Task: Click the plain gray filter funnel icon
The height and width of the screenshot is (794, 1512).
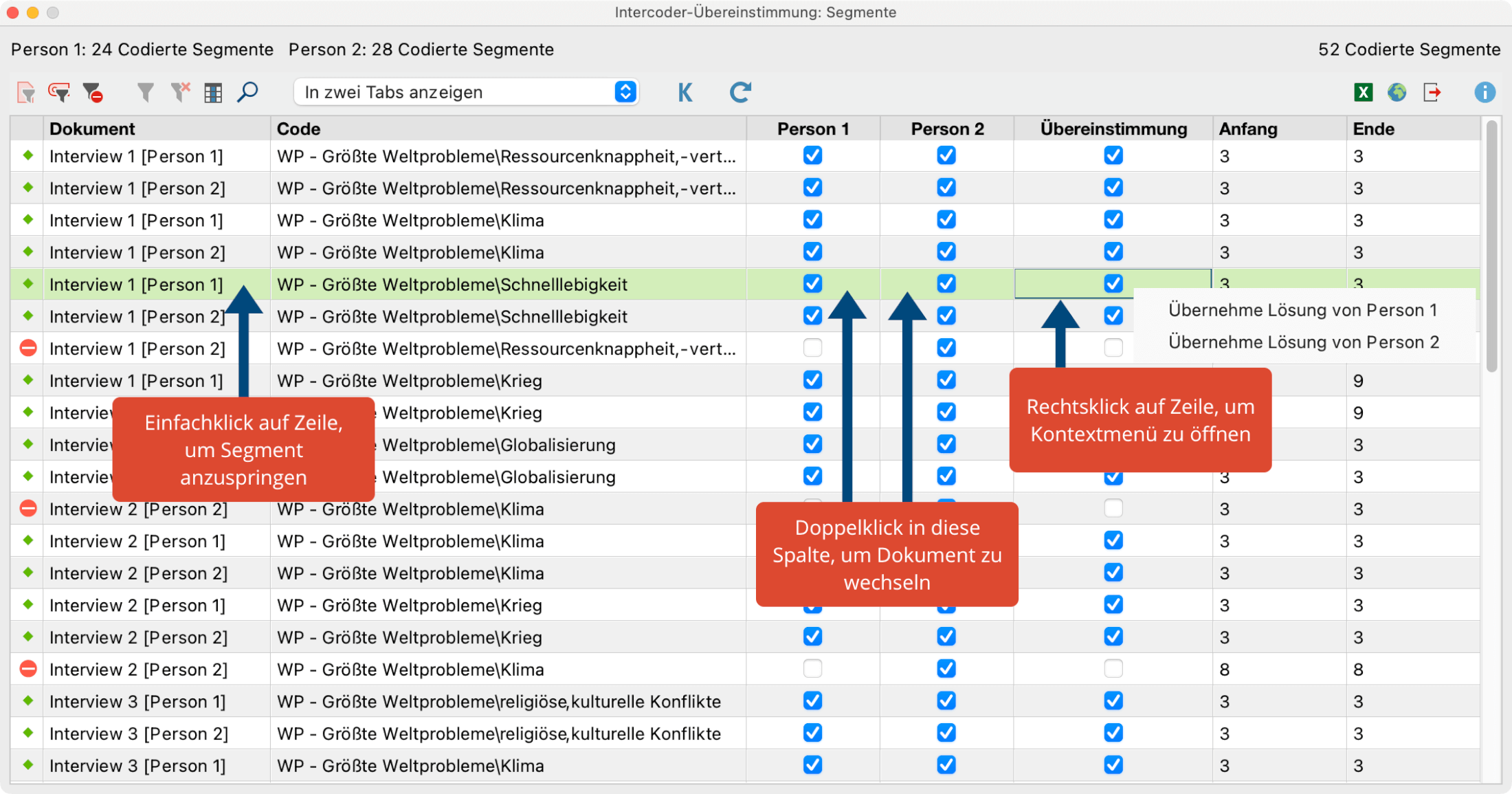Action: (145, 92)
